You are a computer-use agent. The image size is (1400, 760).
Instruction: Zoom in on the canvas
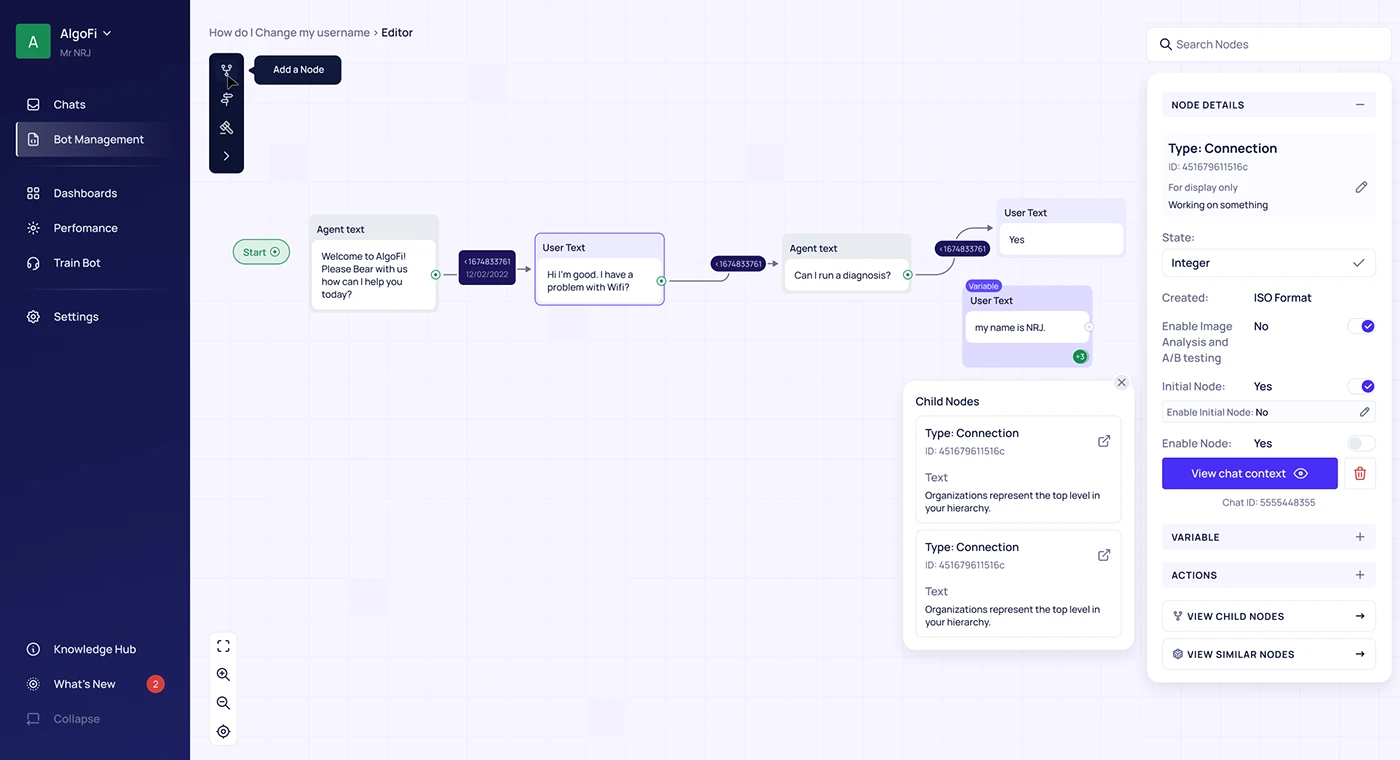coord(223,675)
